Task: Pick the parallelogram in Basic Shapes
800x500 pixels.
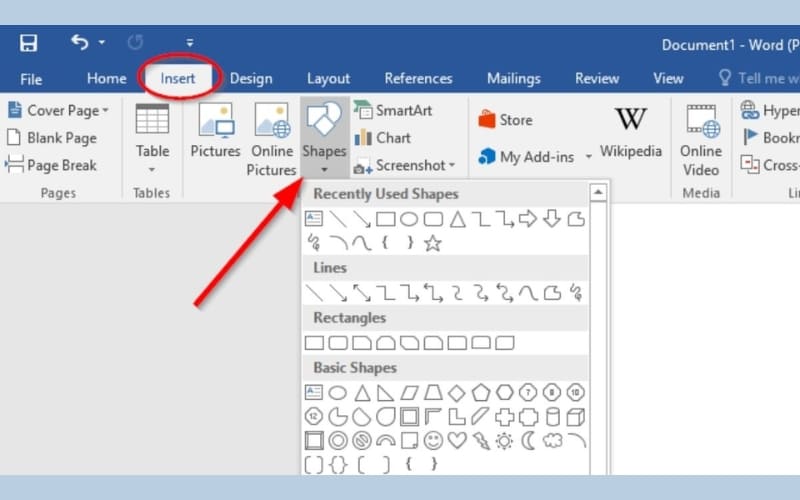Action: [409, 393]
